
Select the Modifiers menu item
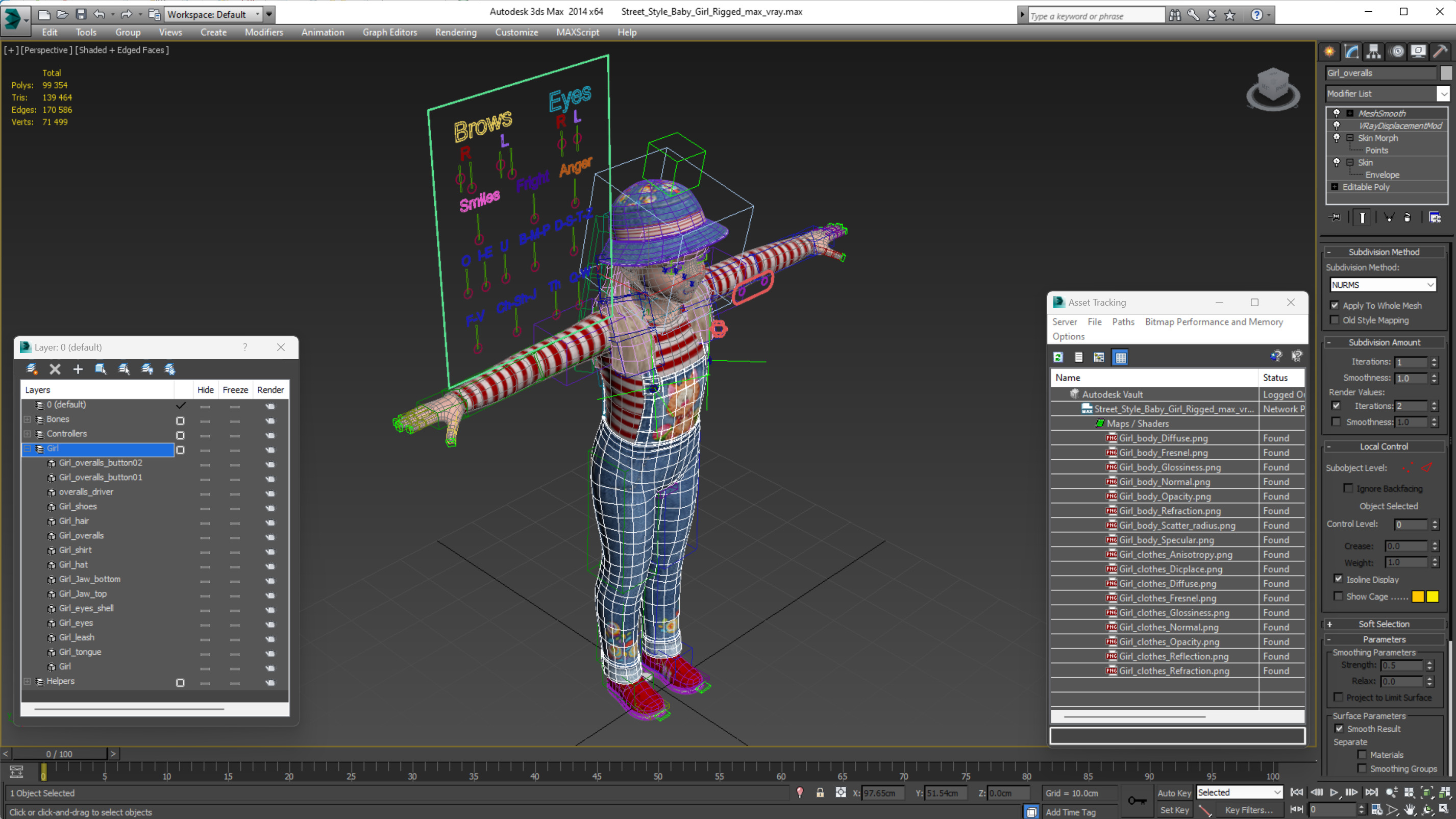(264, 32)
